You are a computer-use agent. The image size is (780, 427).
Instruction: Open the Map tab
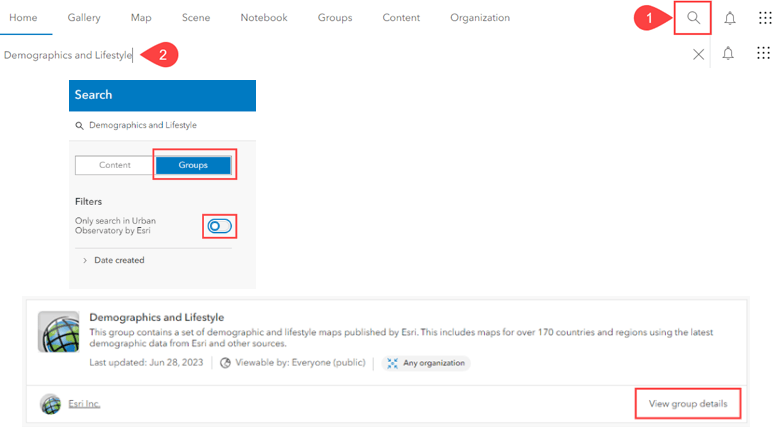tap(141, 17)
